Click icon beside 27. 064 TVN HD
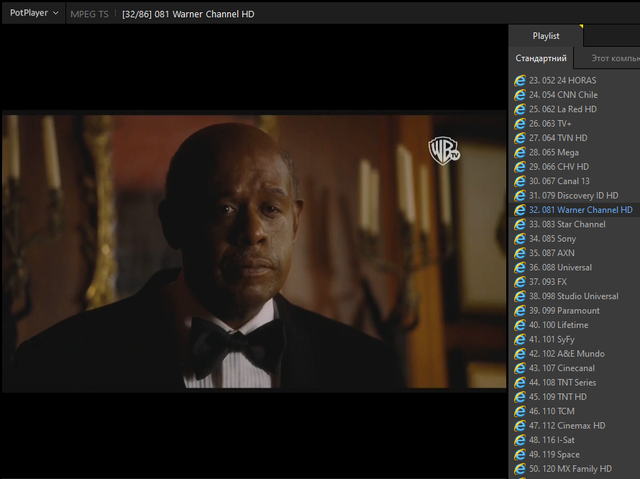Viewport: 640px width, 479px height. click(x=520, y=138)
